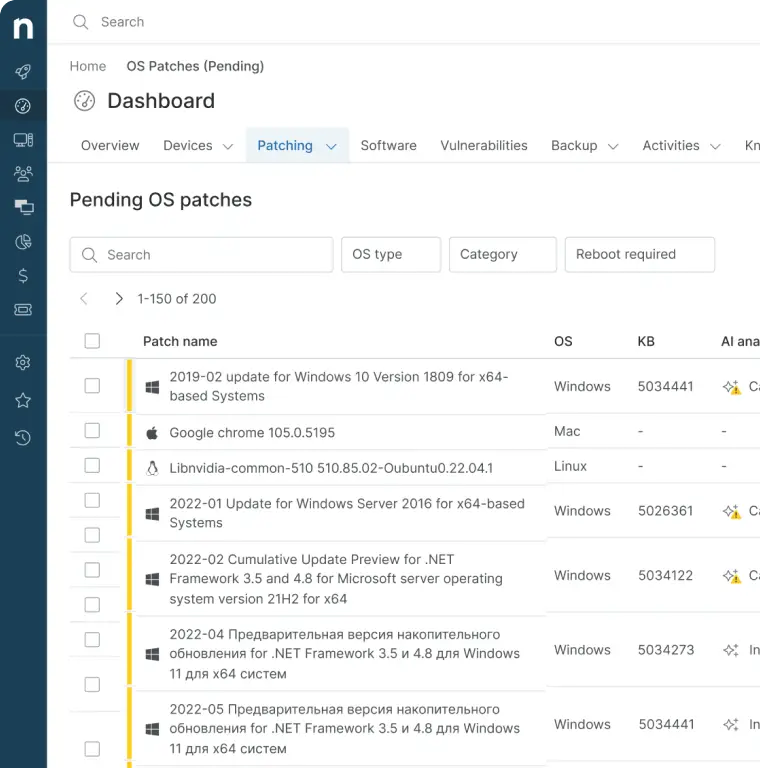Switch to the Vulnerabilities tab
760x768 pixels.
click(484, 145)
